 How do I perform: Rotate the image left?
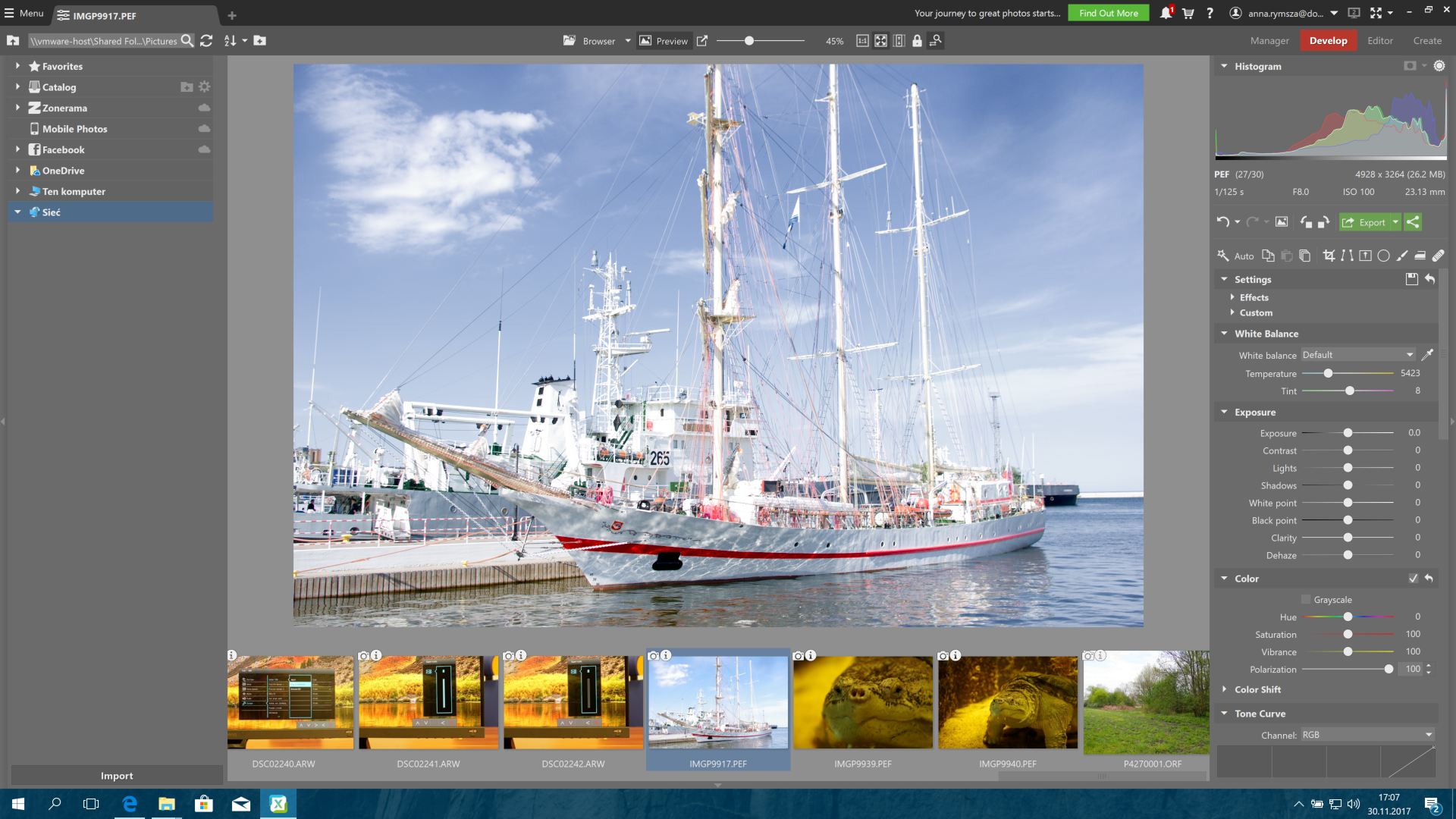coord(1305,222)
